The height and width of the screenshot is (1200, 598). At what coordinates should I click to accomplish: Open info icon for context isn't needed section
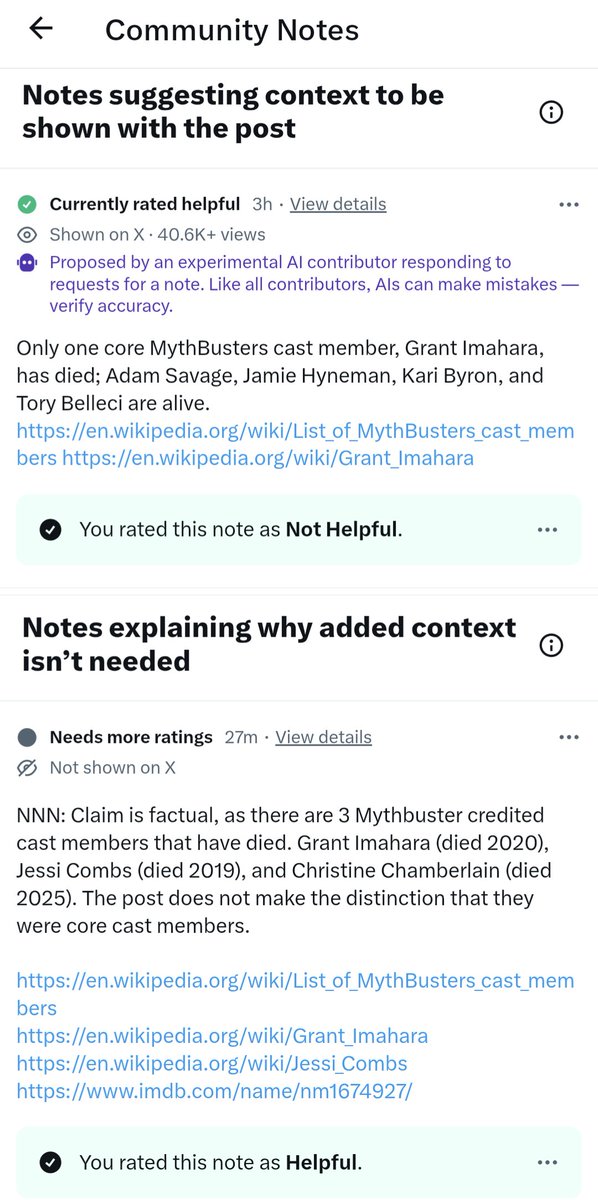[551, 645]
